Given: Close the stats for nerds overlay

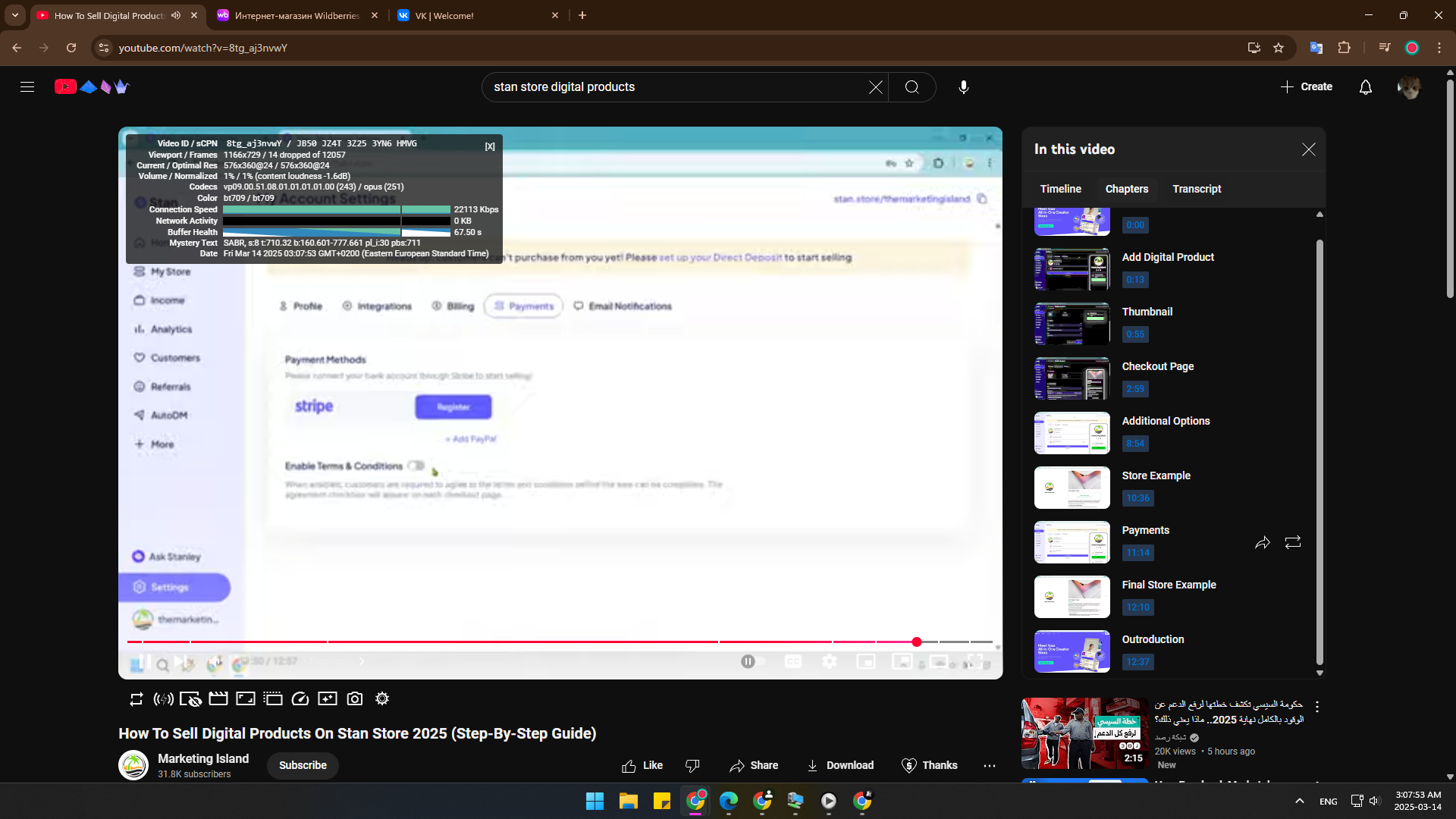Looking at the screenshot, I should 490,146.
